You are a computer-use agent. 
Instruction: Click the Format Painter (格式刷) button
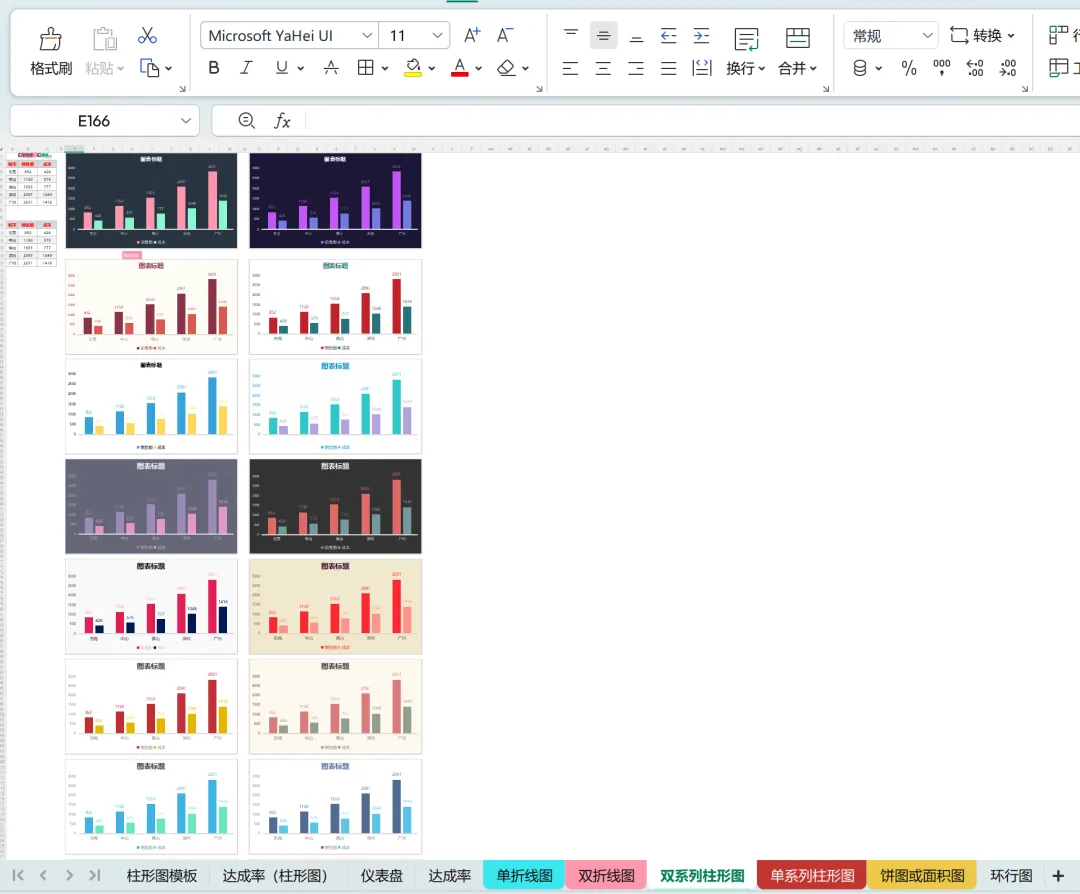50,51
